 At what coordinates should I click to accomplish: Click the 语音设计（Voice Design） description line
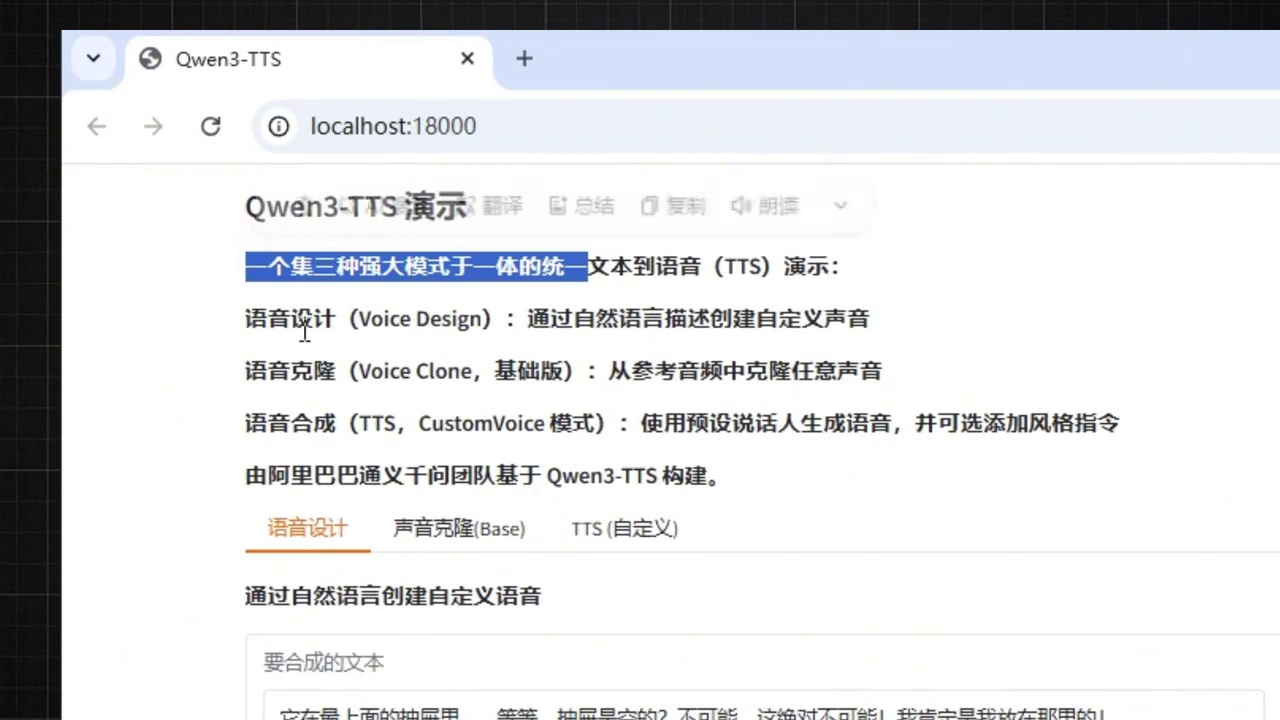tap(557, 319)
